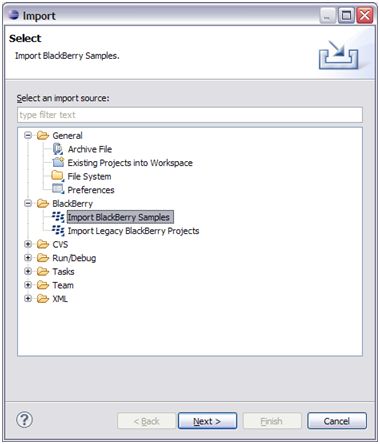
Task: Collapse the BlackBerry tree node
Action: [28, 203]
